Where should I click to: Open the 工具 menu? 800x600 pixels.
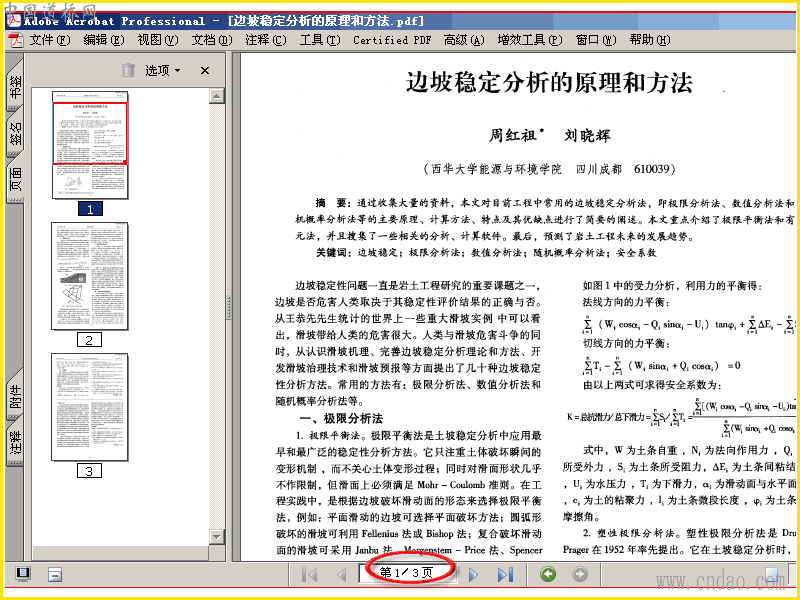[320, 40]
